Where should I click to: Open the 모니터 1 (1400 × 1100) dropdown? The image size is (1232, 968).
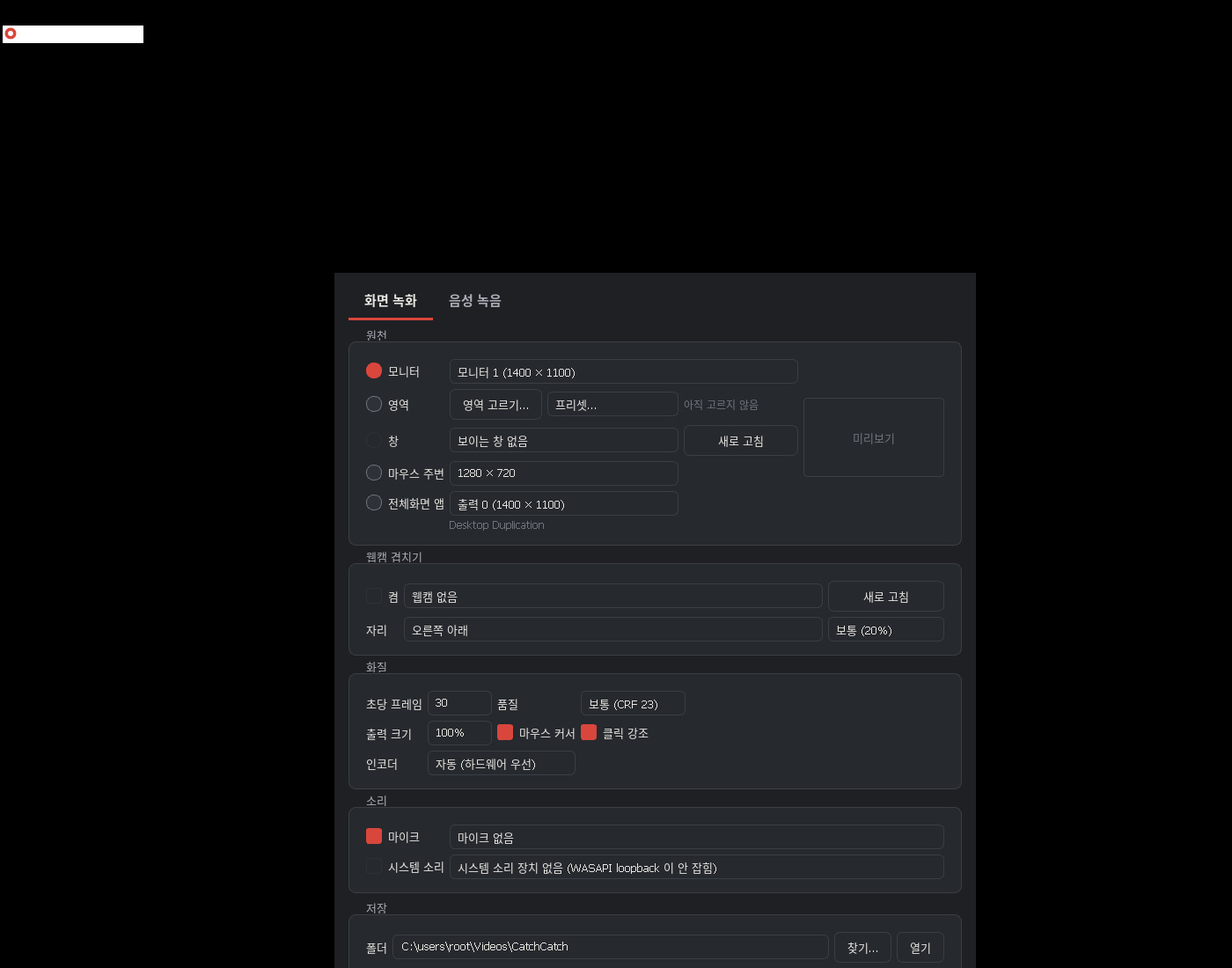point(624,371)
